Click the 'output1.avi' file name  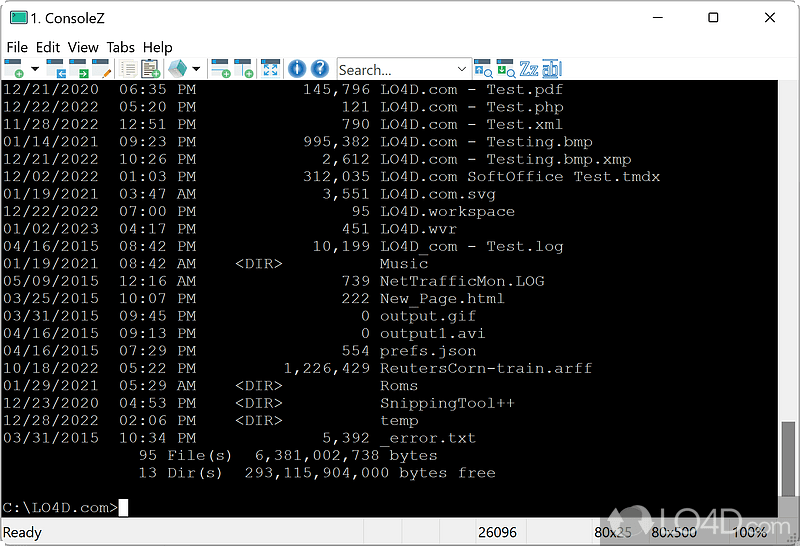point(433,334)
